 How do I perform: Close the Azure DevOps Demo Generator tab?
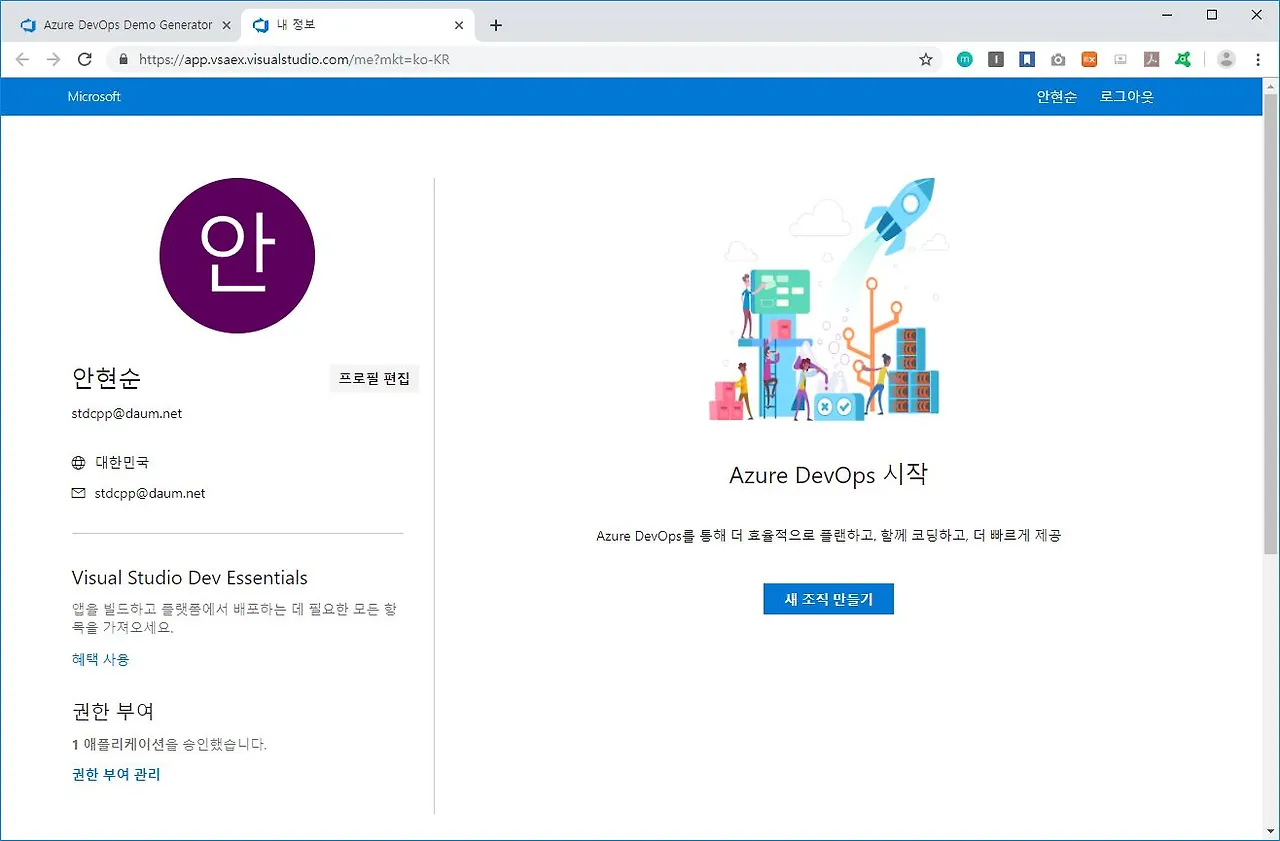tap(226, 25)
